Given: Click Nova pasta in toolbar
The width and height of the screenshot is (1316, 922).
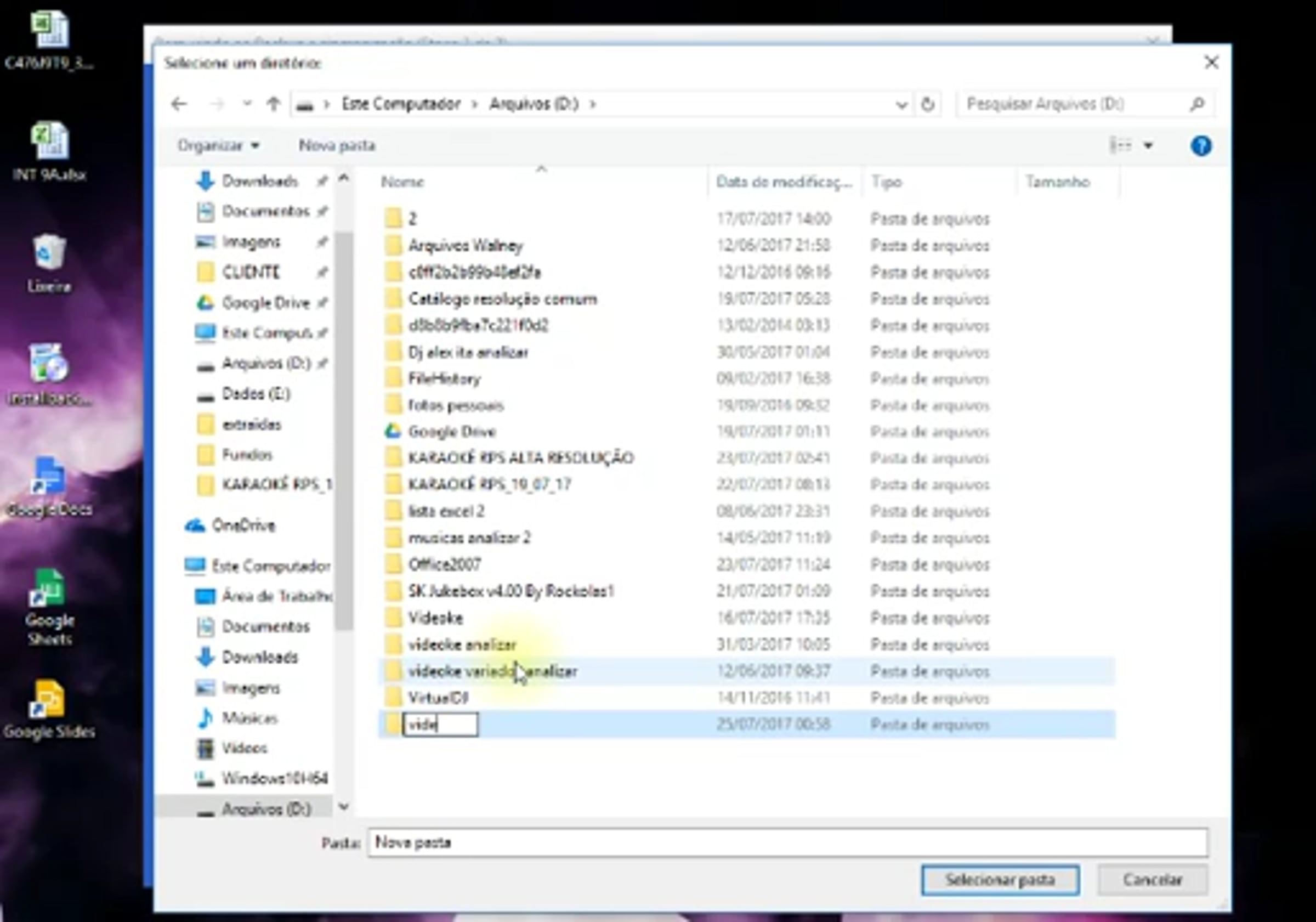Looking at the screenshot, I should 337,146.
